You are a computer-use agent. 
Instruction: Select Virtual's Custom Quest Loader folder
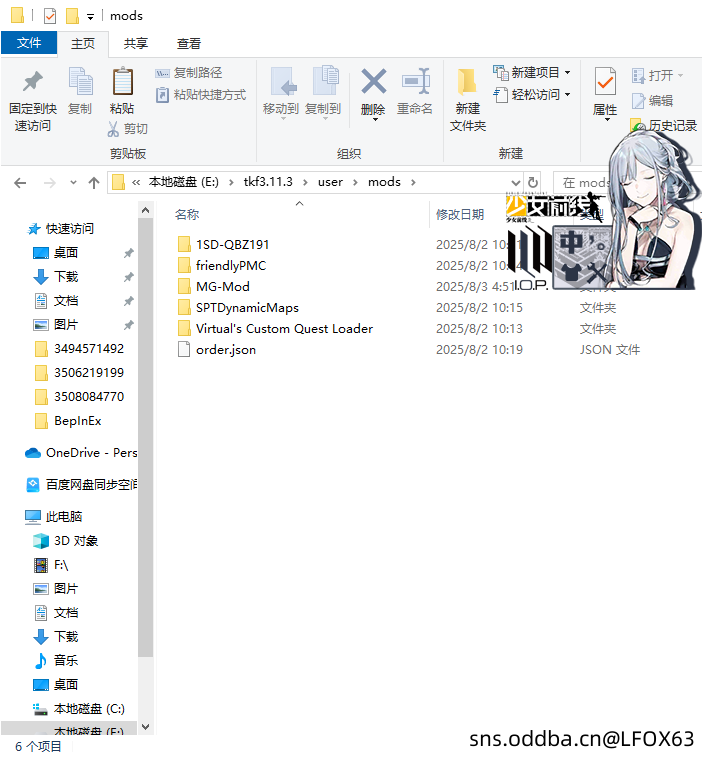[x=284, y=329]
